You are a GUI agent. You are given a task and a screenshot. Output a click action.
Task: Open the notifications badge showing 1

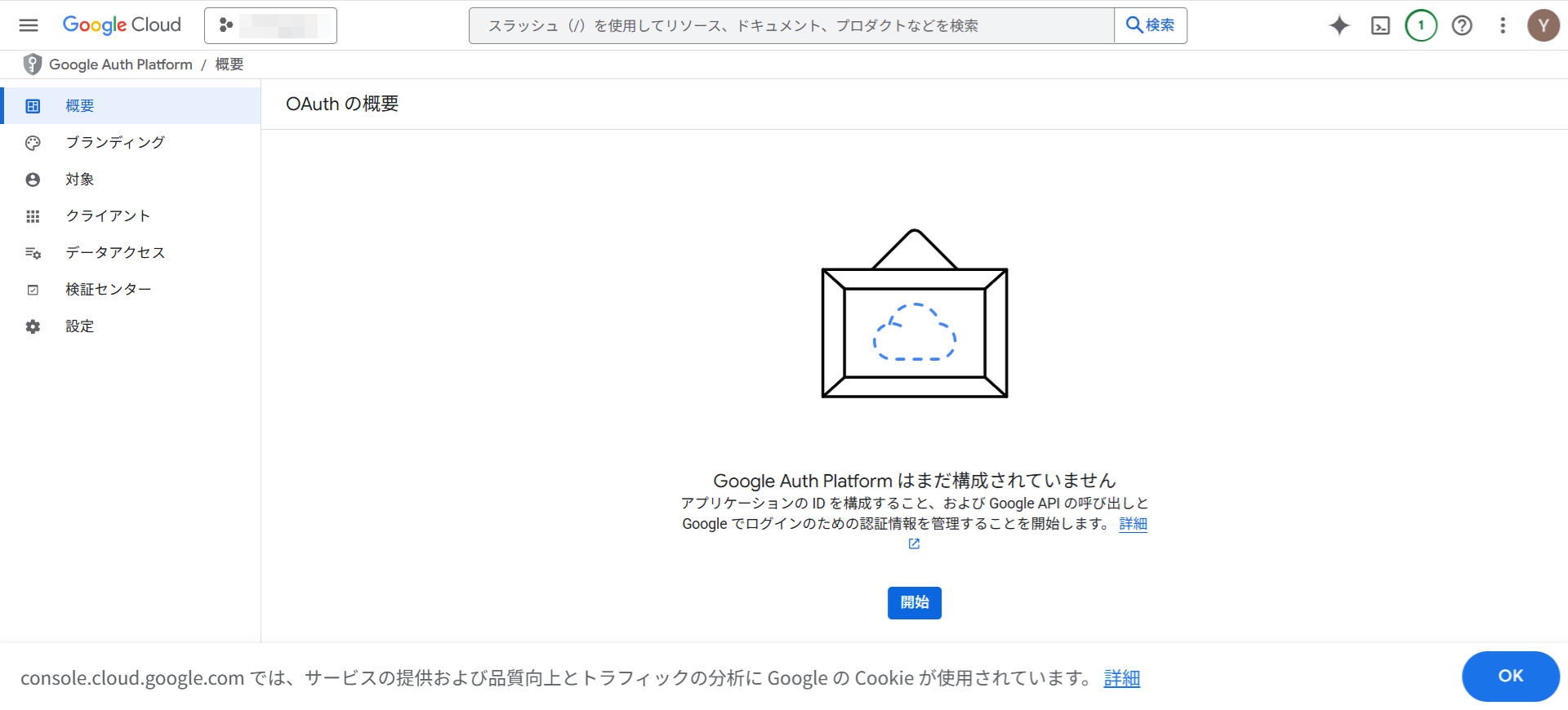point(1421,25)
